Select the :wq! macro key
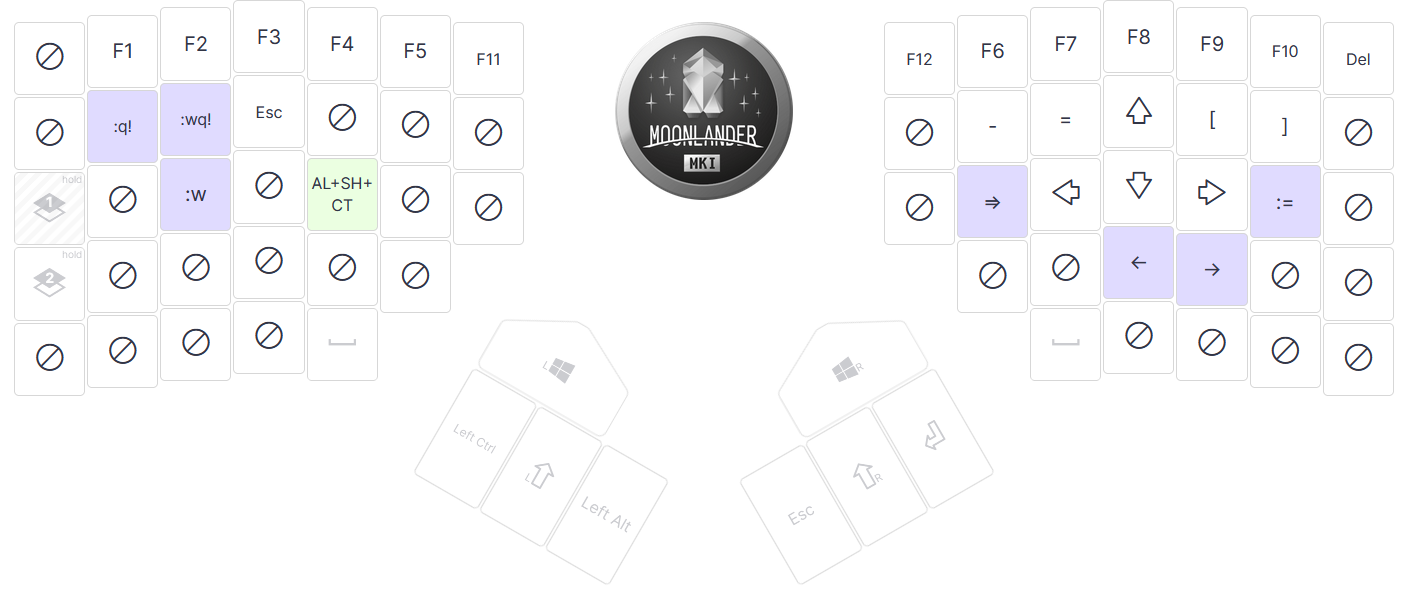The image size is (1408, 598). [x=195, y=120]
